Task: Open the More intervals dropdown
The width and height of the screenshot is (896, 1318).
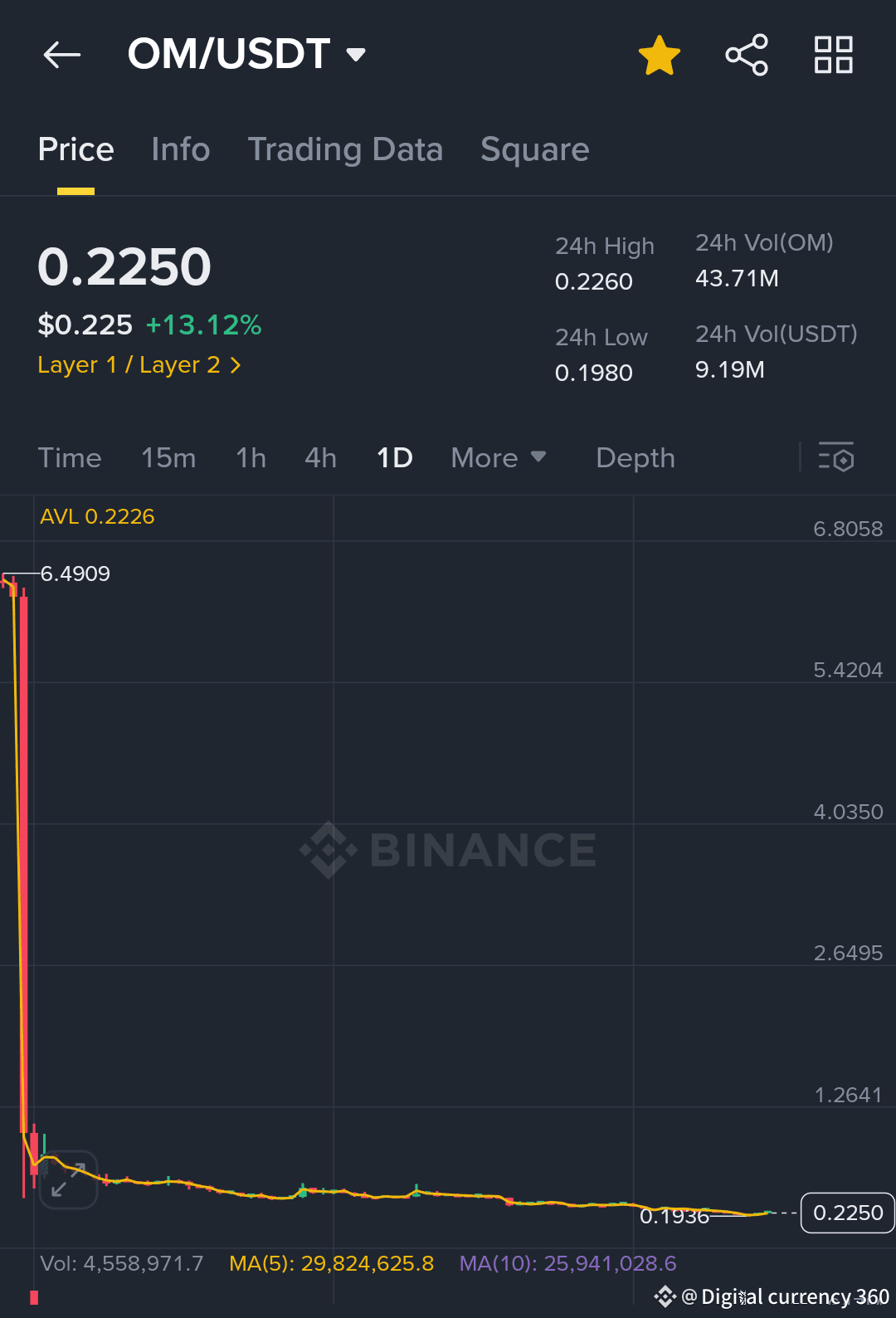Action: [499, 457]
